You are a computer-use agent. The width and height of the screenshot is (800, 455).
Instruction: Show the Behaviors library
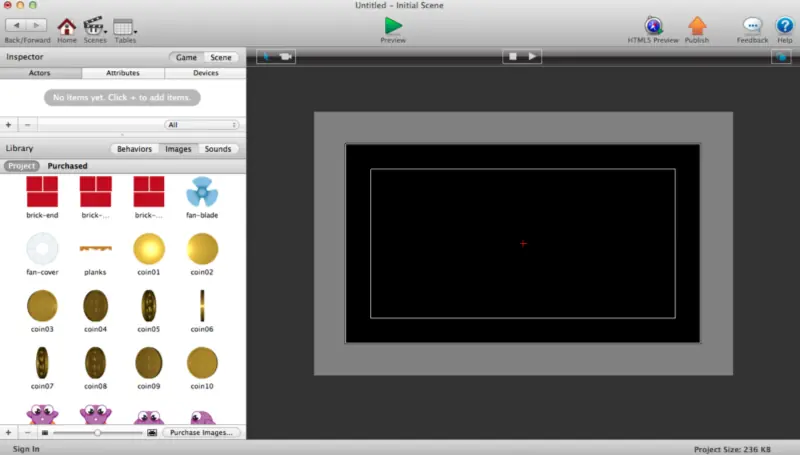134,149
